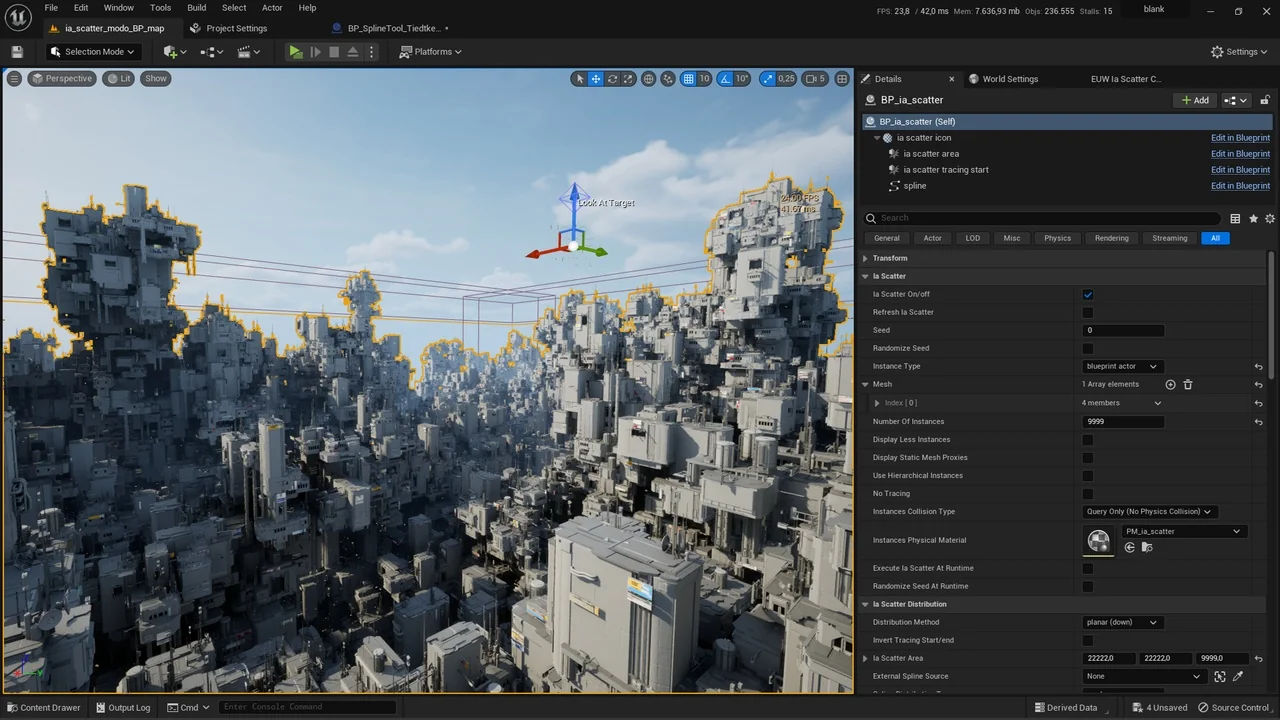
Task: Open the Distribution Method dropdown
Action: click(1122, 622)
